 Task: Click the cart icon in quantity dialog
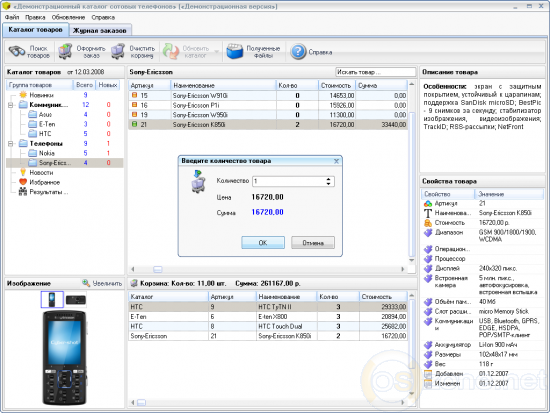[198, 181]
